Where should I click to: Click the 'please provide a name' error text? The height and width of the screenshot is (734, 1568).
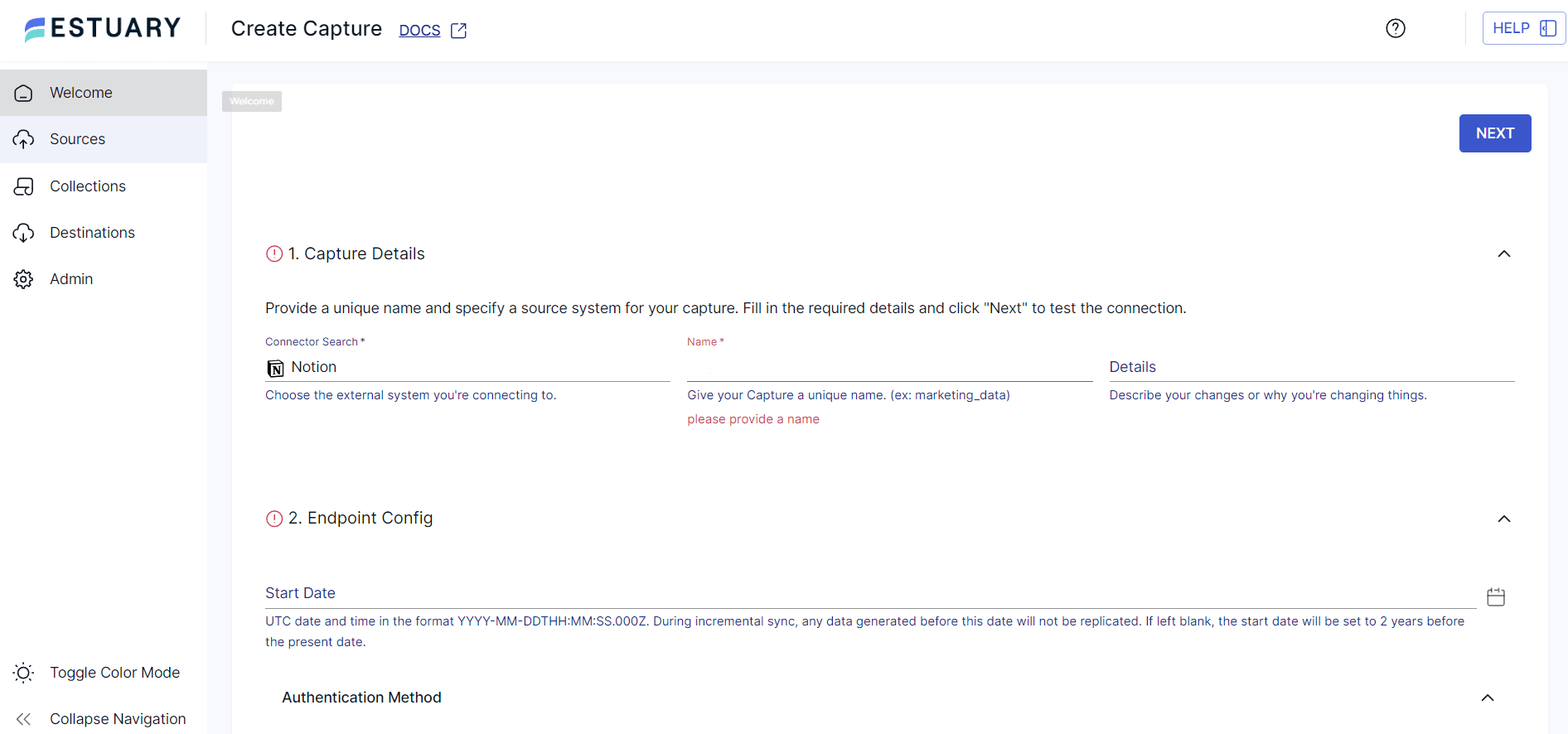[753, 419]
